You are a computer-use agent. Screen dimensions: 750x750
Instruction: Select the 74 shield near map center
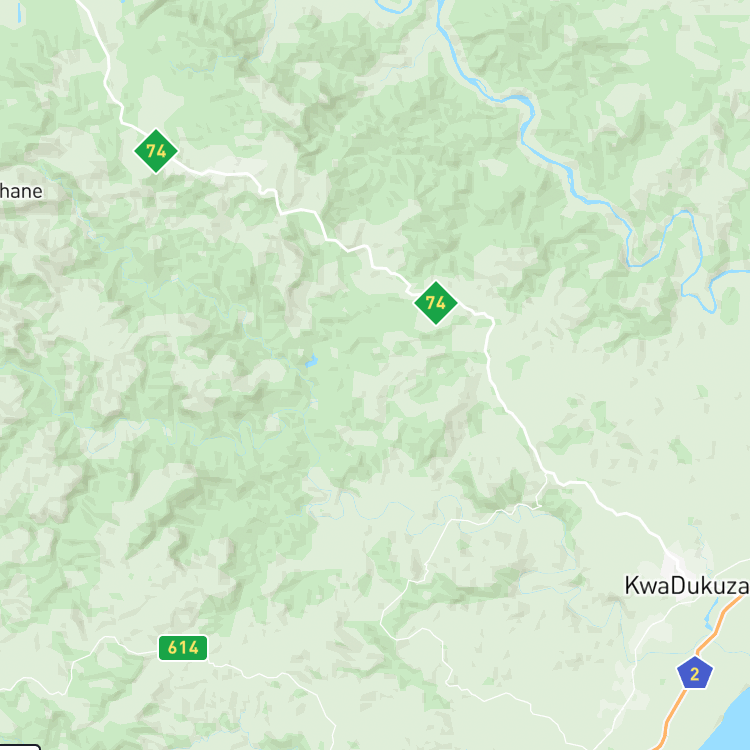click(x=436, y=303)
